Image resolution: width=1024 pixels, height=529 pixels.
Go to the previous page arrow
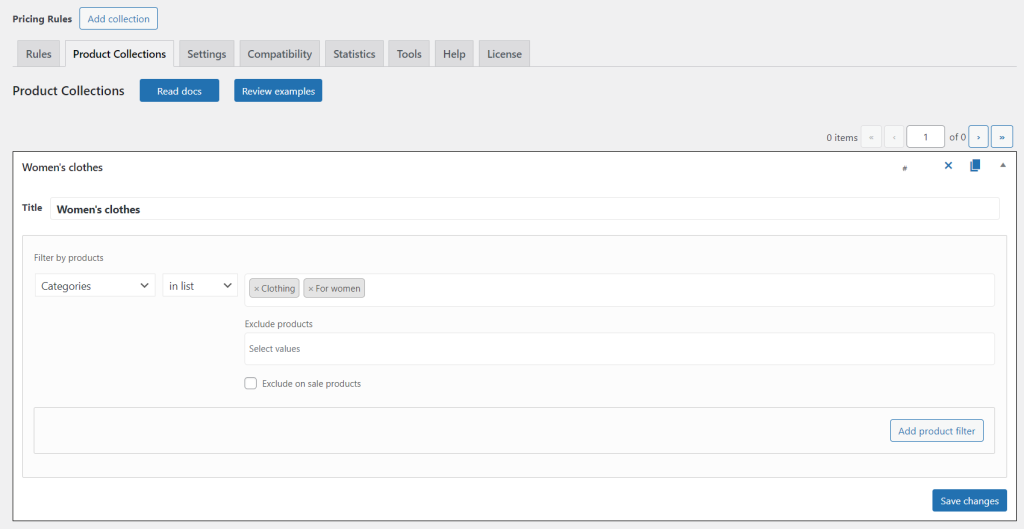(x=893, y=137)
